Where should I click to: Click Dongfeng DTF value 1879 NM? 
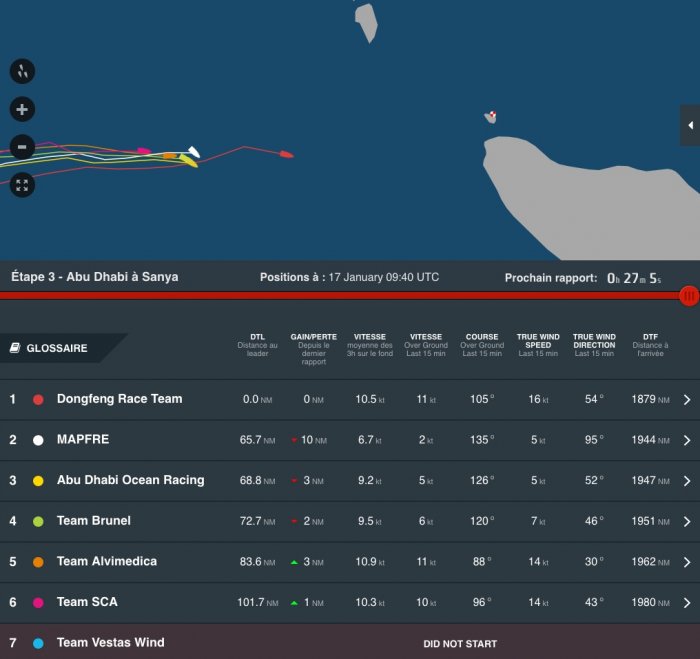pyautogui.click(x=650, y=399)
